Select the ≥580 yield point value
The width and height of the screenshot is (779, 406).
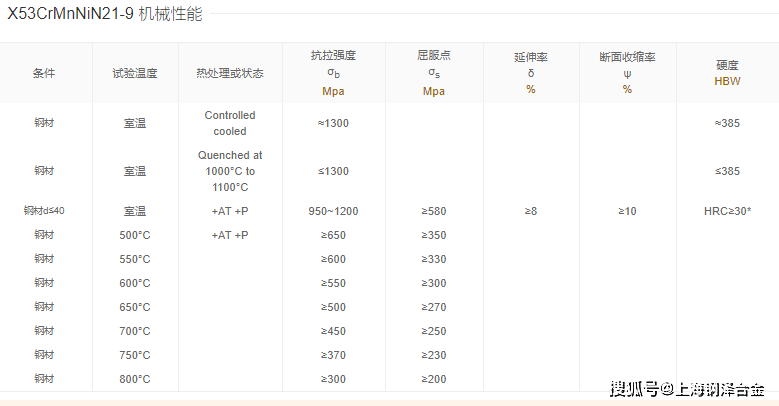tap(434, 211)
